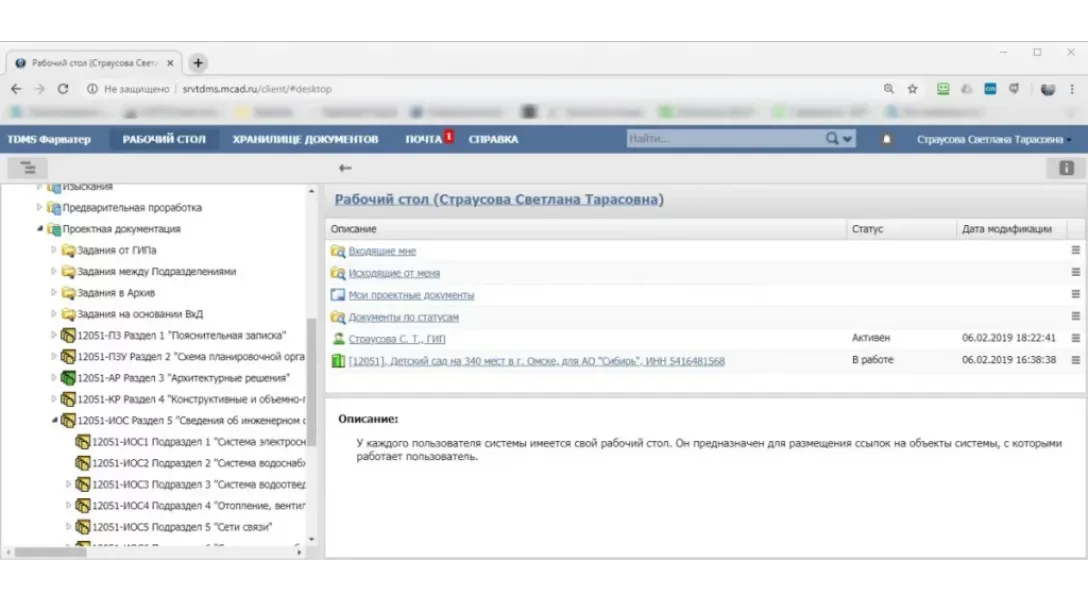
Task: Open search options dropdown arrow
Action: click(x=848, y=140)
